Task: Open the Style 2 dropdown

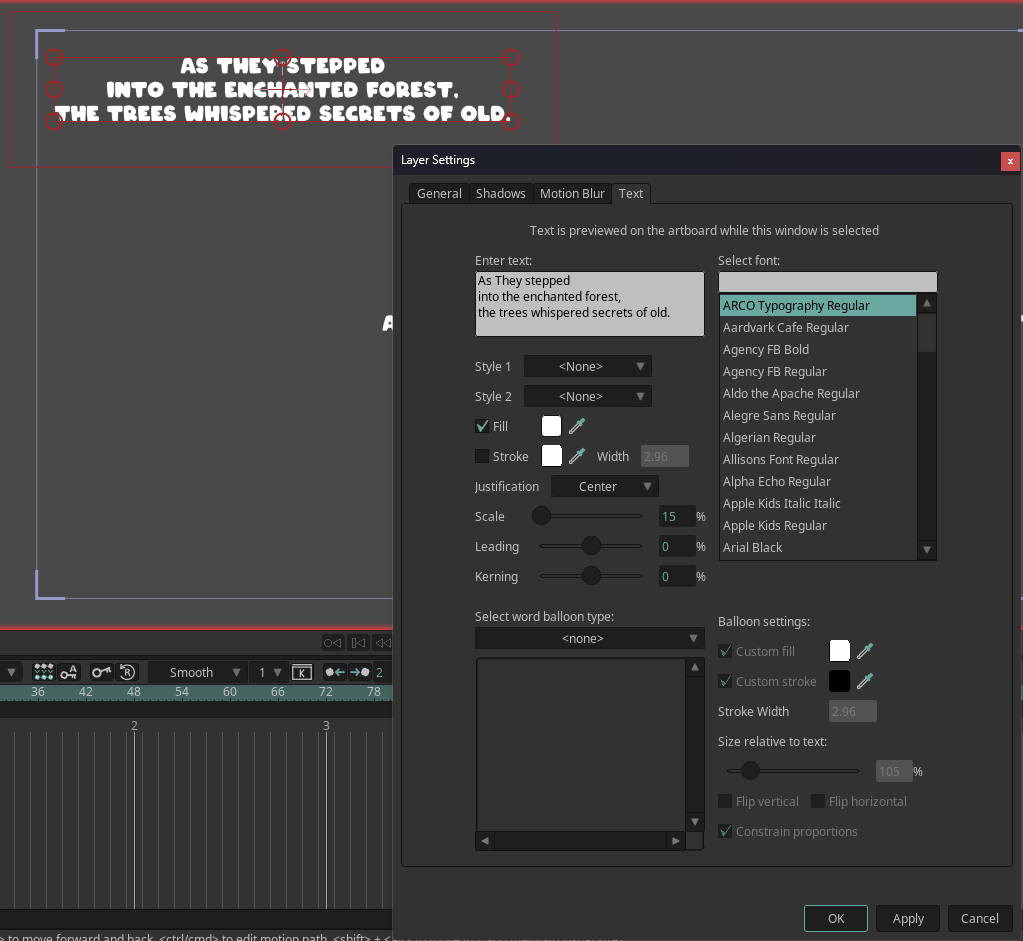Action: (x=588, y=396)
